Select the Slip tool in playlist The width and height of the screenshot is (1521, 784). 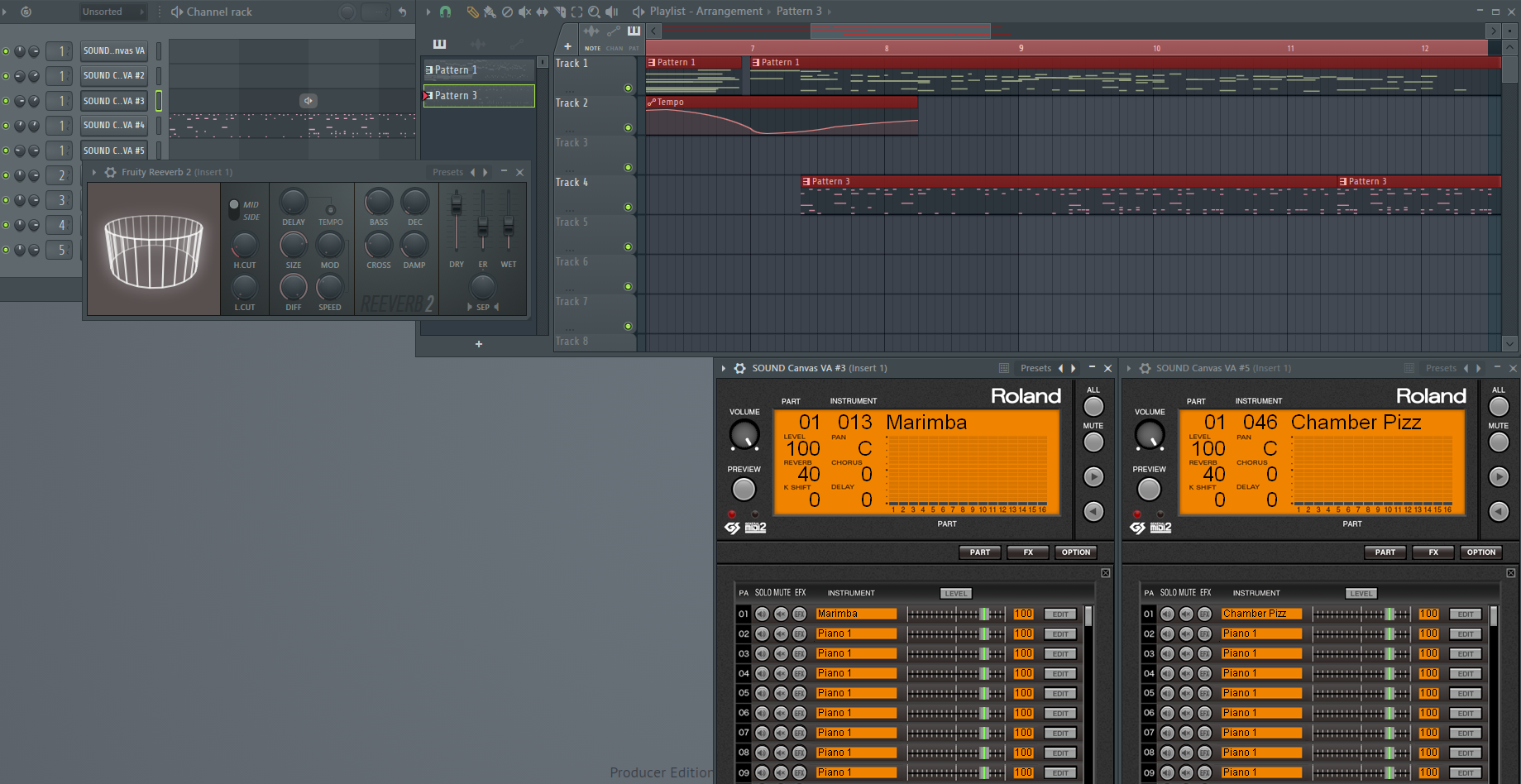pos(542,12)
